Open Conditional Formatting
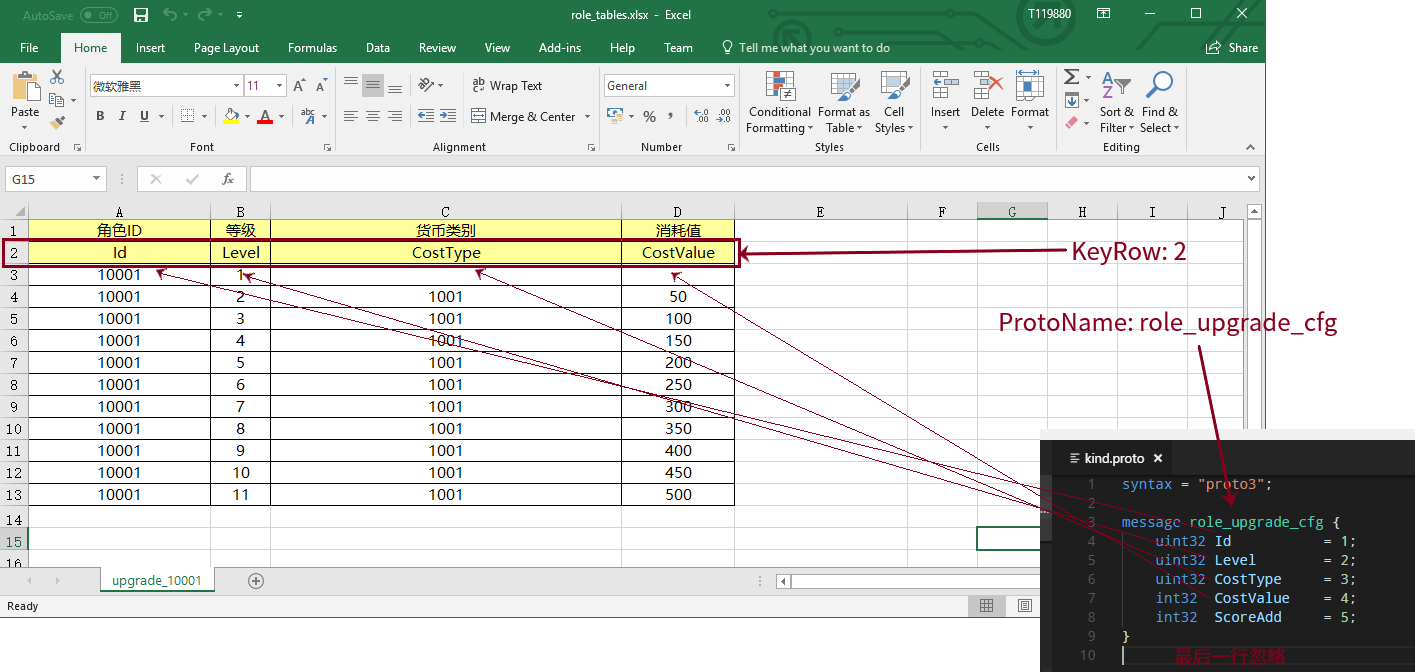The height and width of the screenshot is (672, 1416). pos(779,102)
